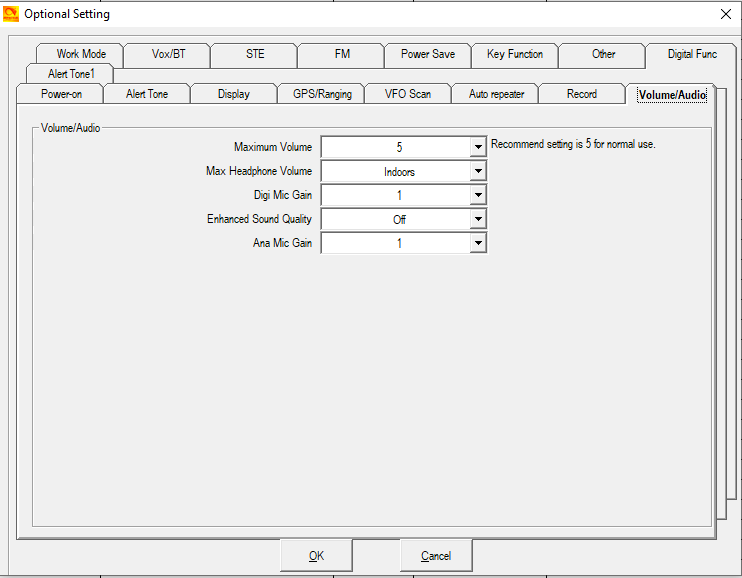Click 'Recommend setting is 5 for normal use.' text
The width and height of the screenshot is (742, 578).
[x=573, y=144]
